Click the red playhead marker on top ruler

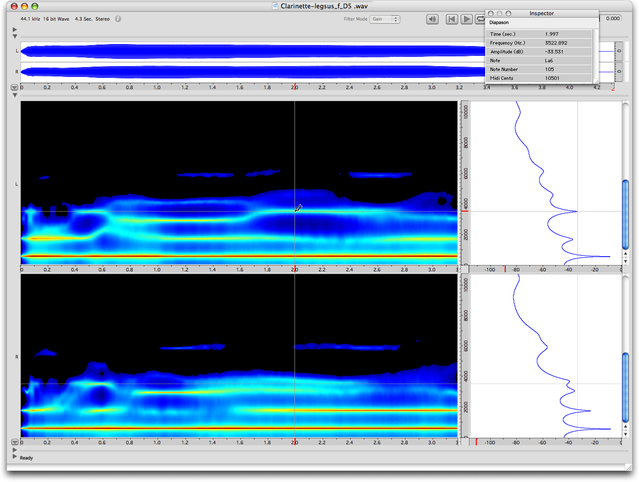[294, 87]
